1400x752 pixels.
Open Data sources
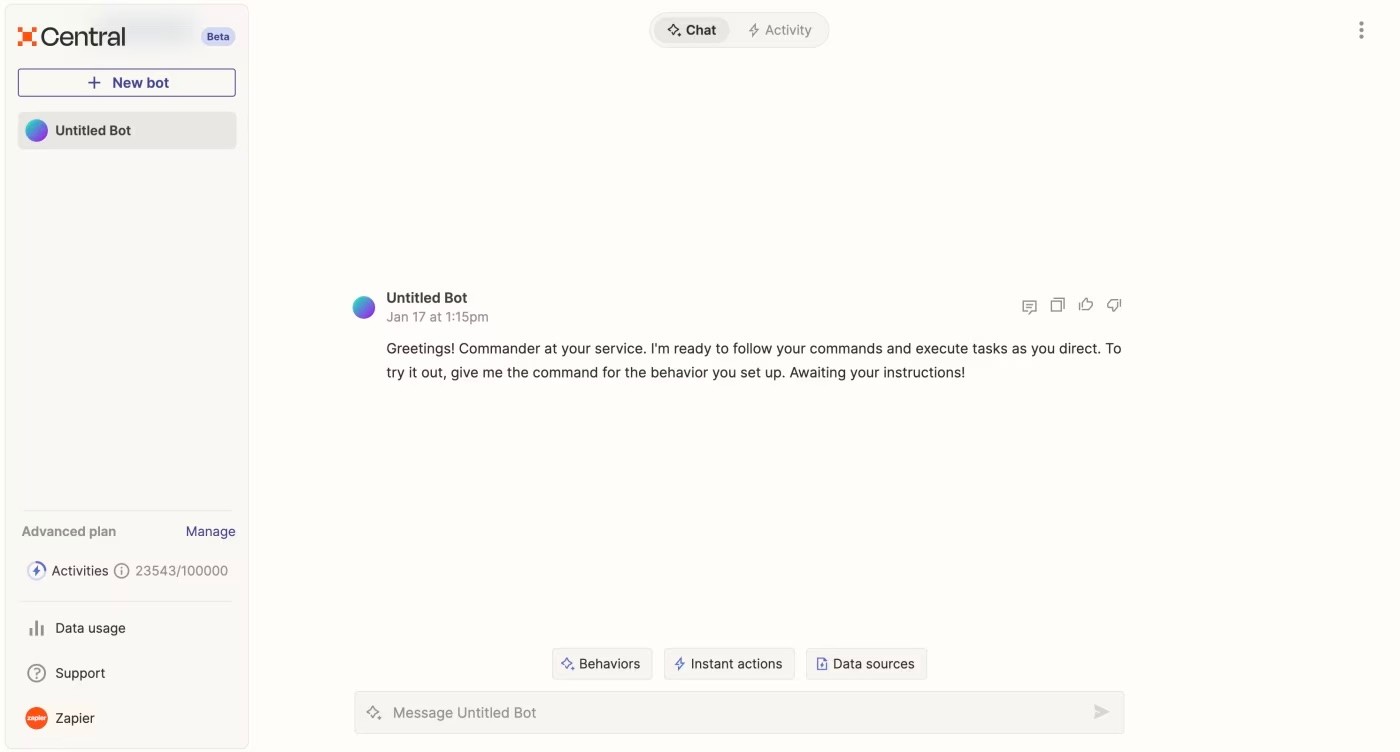(x=866, y=664)
